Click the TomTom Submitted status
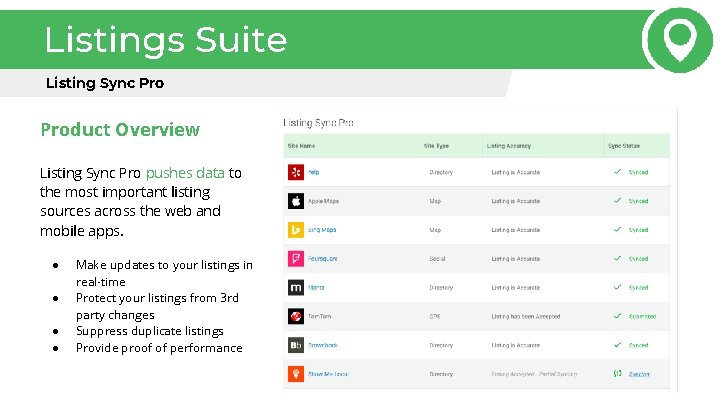720x405 pixels. pos(642,316)
